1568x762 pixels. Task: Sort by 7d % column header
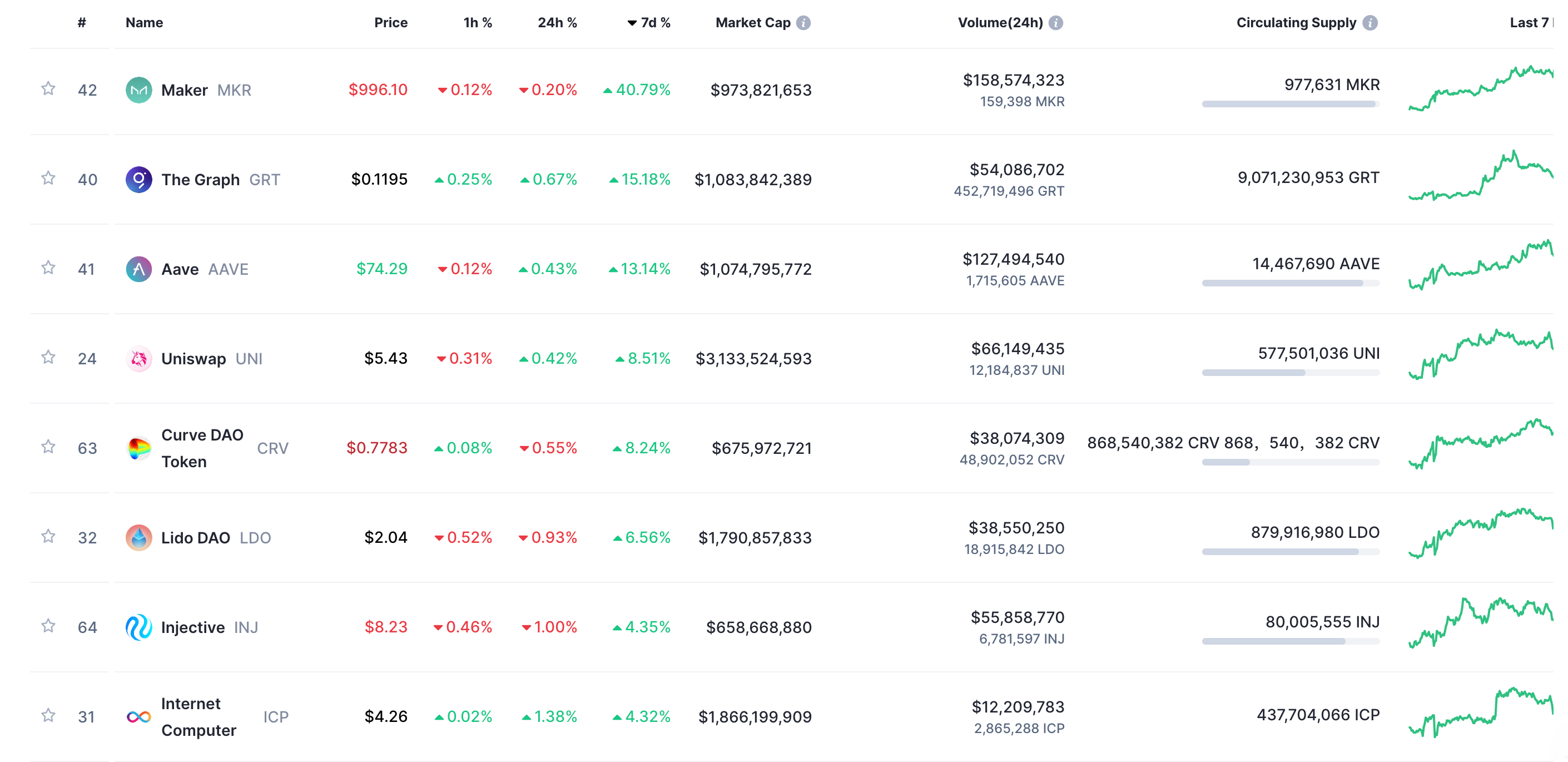(x=649, y=23)
